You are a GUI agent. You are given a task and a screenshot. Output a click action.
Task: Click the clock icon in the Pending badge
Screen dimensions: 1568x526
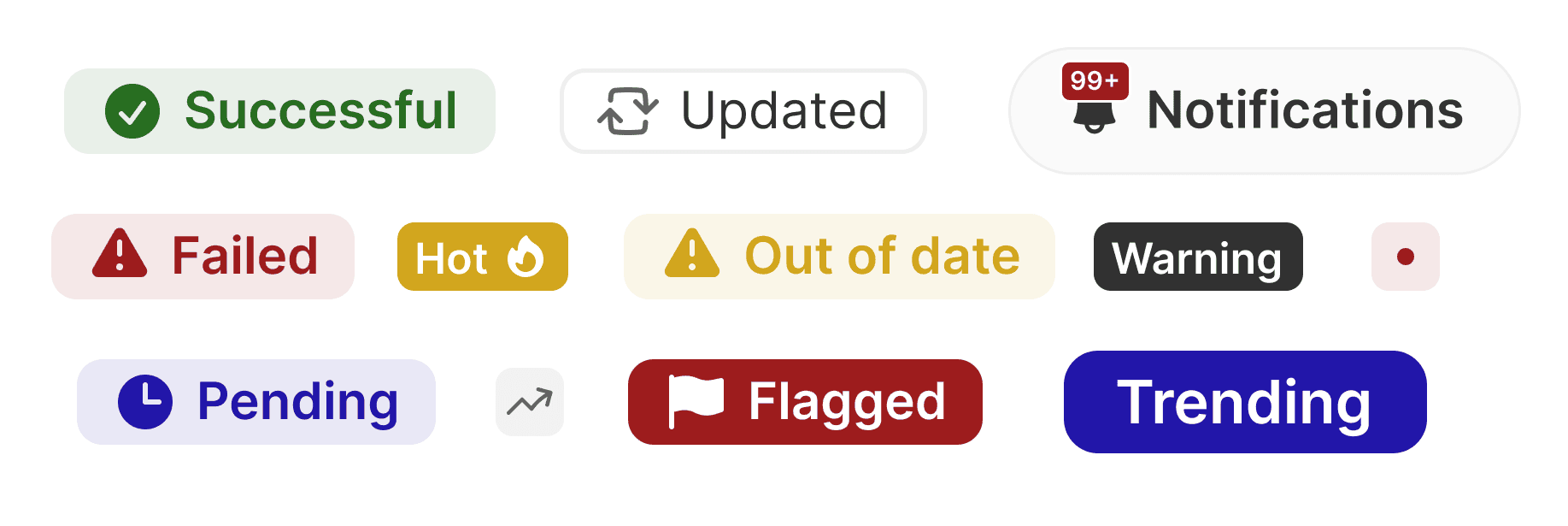pos(147,401)
